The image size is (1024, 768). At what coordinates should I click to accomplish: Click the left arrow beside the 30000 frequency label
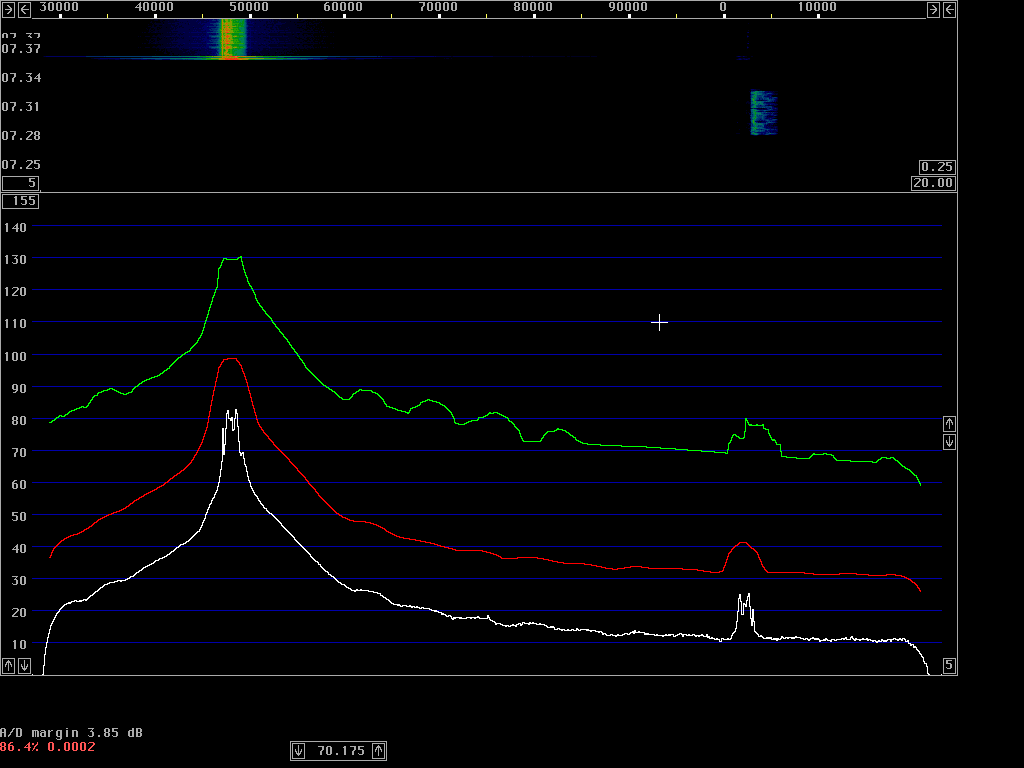point(24,9)
